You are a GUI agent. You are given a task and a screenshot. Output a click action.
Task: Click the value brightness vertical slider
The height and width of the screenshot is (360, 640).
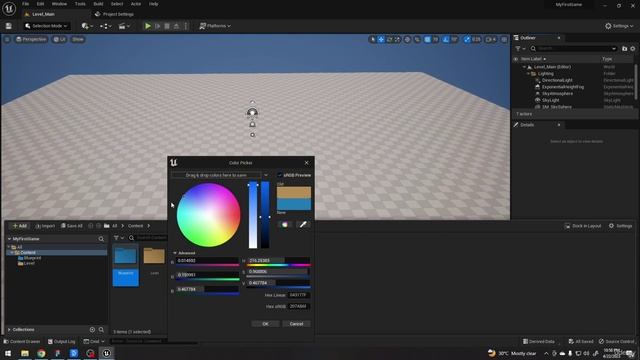point(265,215)
